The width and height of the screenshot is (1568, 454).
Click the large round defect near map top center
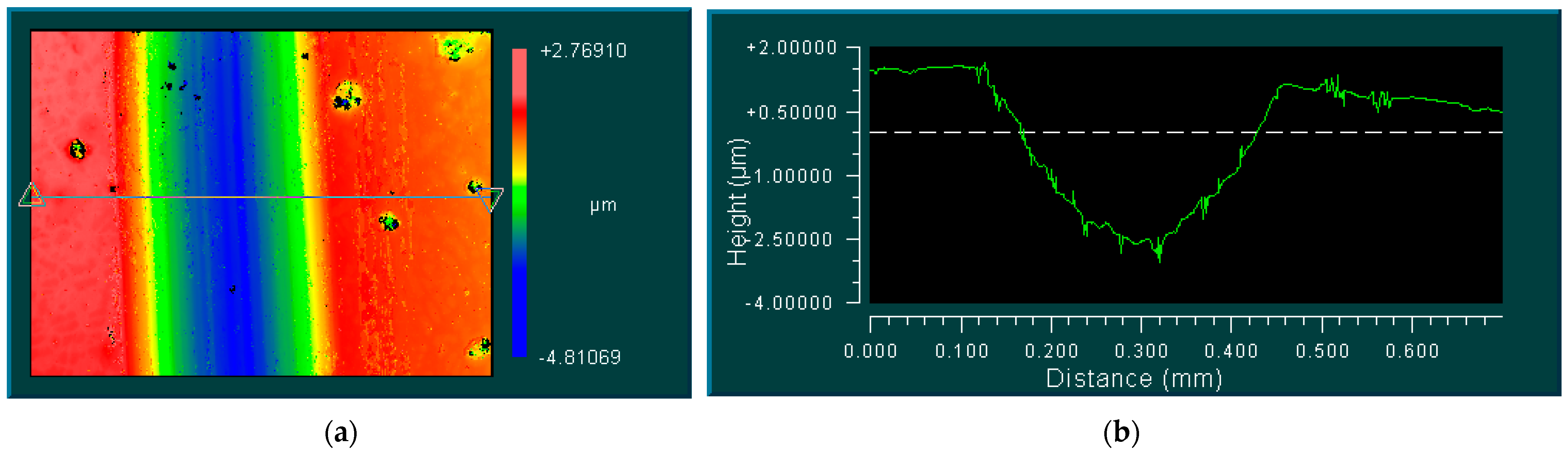(x=348, y=96)
